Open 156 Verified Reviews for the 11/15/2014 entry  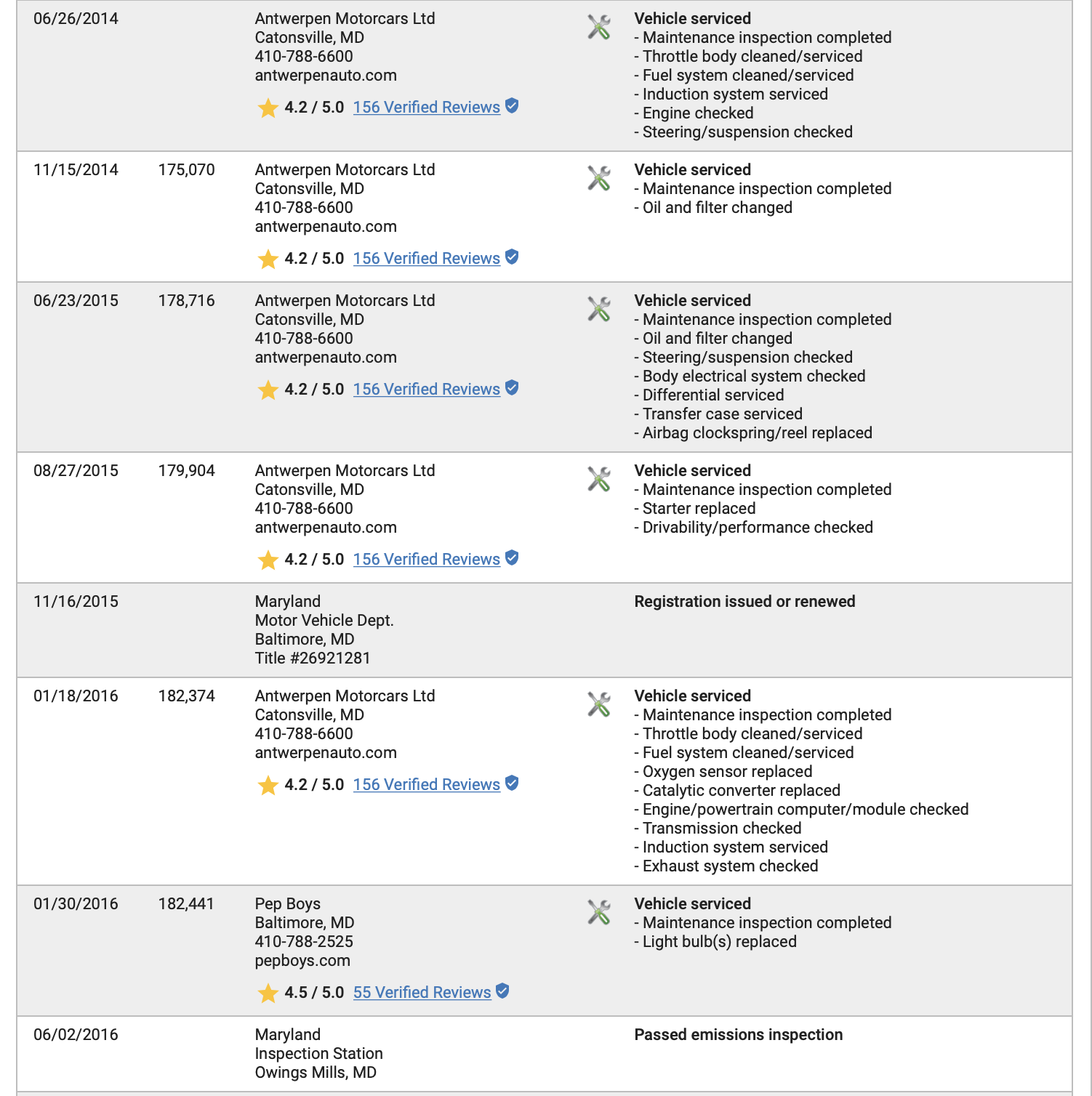[427, 259]
